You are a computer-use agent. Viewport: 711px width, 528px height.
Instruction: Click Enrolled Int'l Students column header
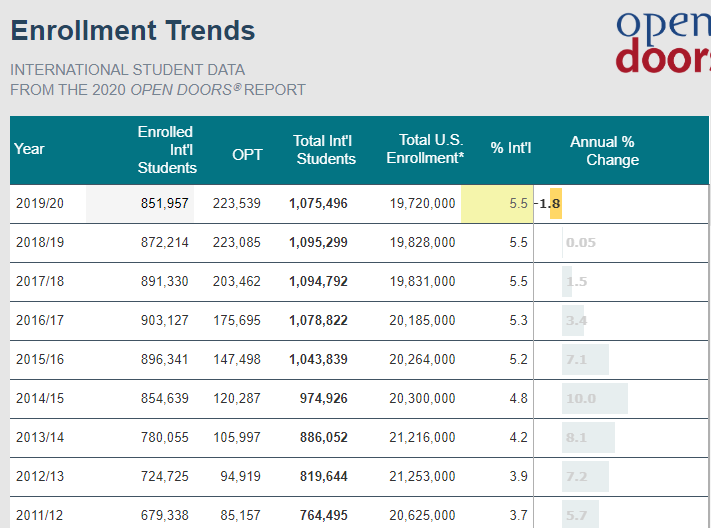click(x=167, y=149)
